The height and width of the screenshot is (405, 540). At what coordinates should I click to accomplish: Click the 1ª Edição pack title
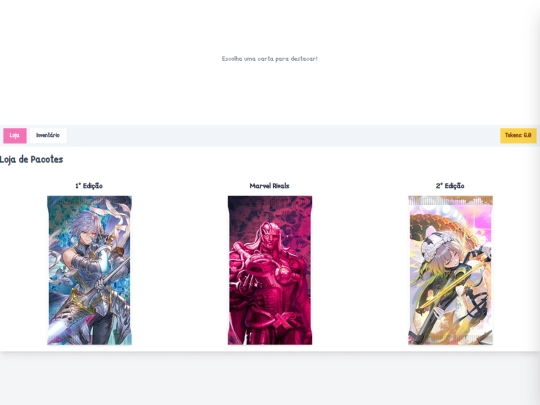[89, 186]
